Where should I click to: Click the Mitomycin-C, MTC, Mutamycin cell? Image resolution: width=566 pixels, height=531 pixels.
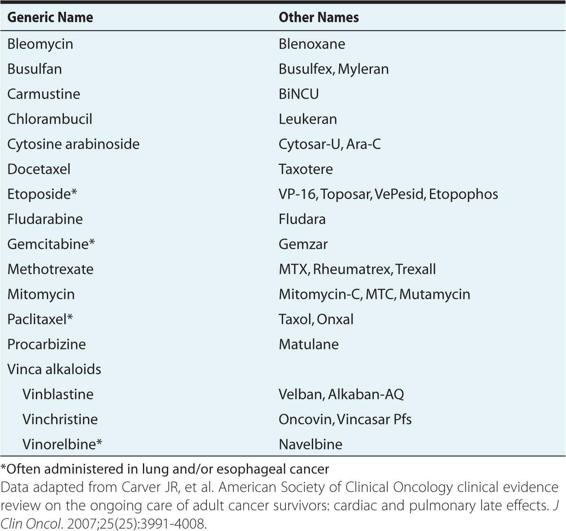coord(374,294)
